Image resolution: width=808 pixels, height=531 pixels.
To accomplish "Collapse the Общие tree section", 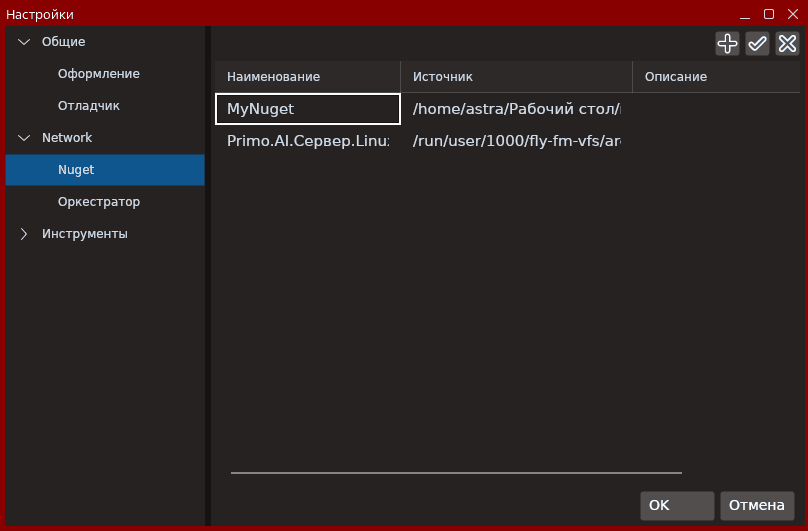I will coord(24,42).
